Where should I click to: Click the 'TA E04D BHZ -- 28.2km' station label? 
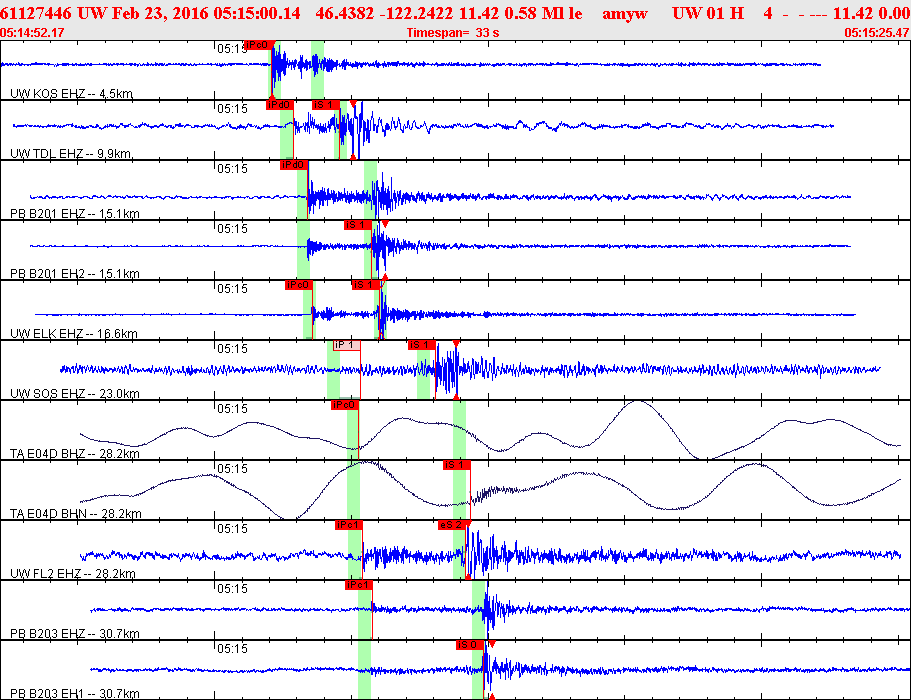[x=75, y=454]
